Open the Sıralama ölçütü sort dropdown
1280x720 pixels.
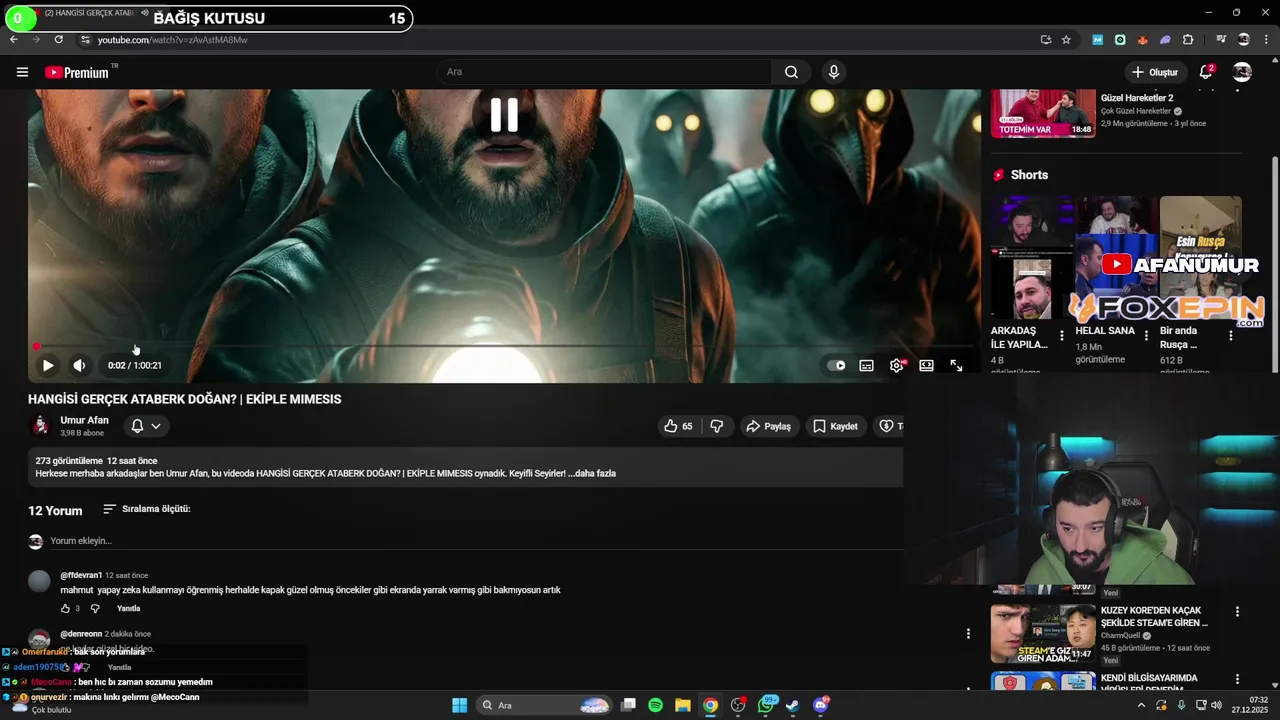146,509
